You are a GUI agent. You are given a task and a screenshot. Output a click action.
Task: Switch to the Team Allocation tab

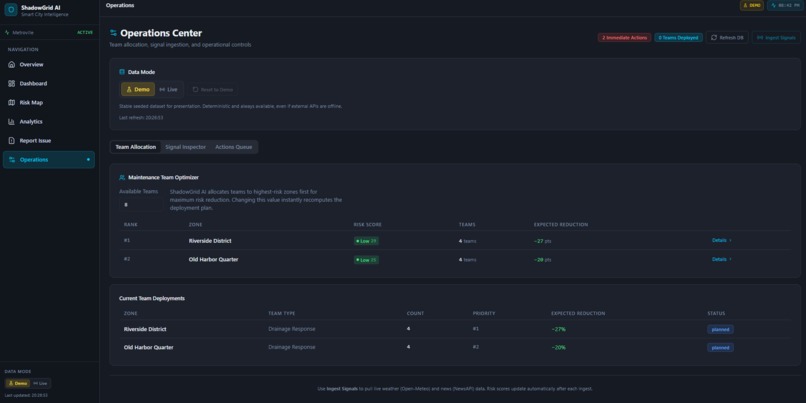[135, 147]
